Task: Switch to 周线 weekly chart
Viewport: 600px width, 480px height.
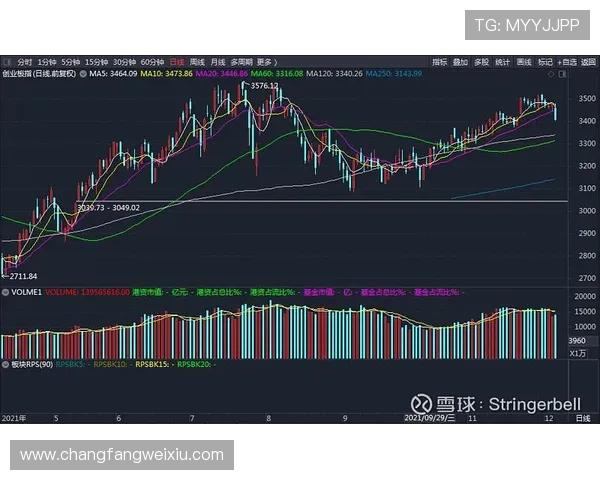Action: [x=197, y=61]
